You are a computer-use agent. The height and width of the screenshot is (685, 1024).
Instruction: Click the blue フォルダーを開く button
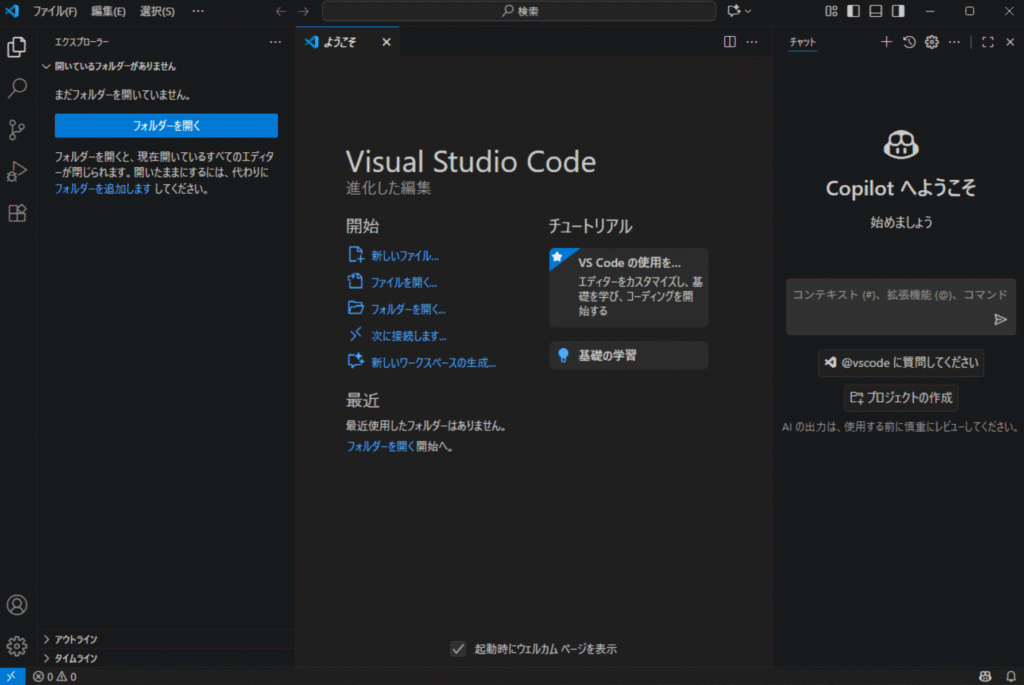click(x=166, y=126)
